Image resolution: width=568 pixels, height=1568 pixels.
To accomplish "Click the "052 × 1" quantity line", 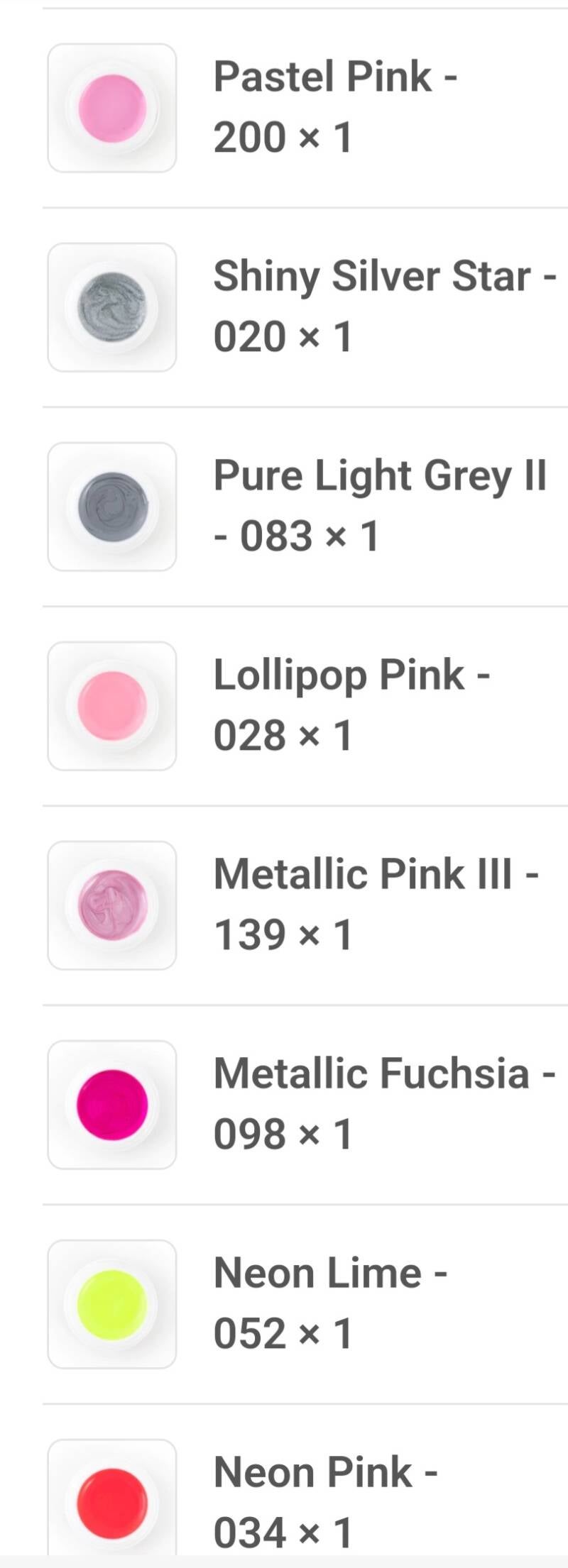I will (x=283, y=1334).
